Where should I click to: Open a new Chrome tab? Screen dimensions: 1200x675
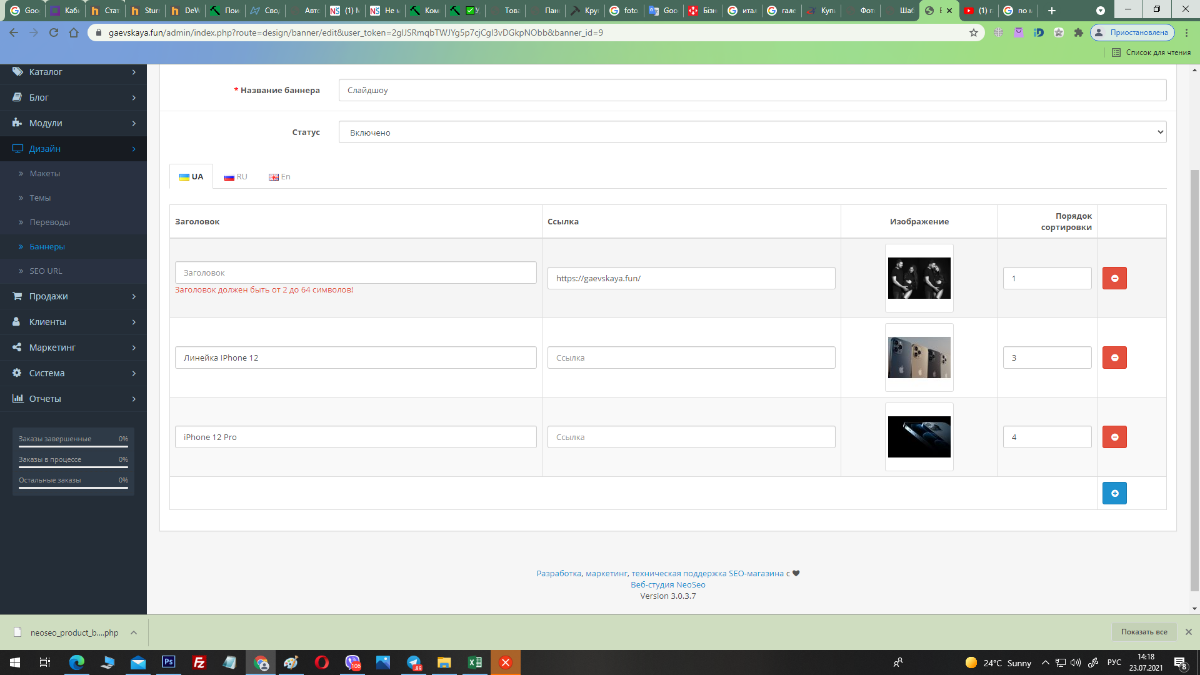point(1051,10)
